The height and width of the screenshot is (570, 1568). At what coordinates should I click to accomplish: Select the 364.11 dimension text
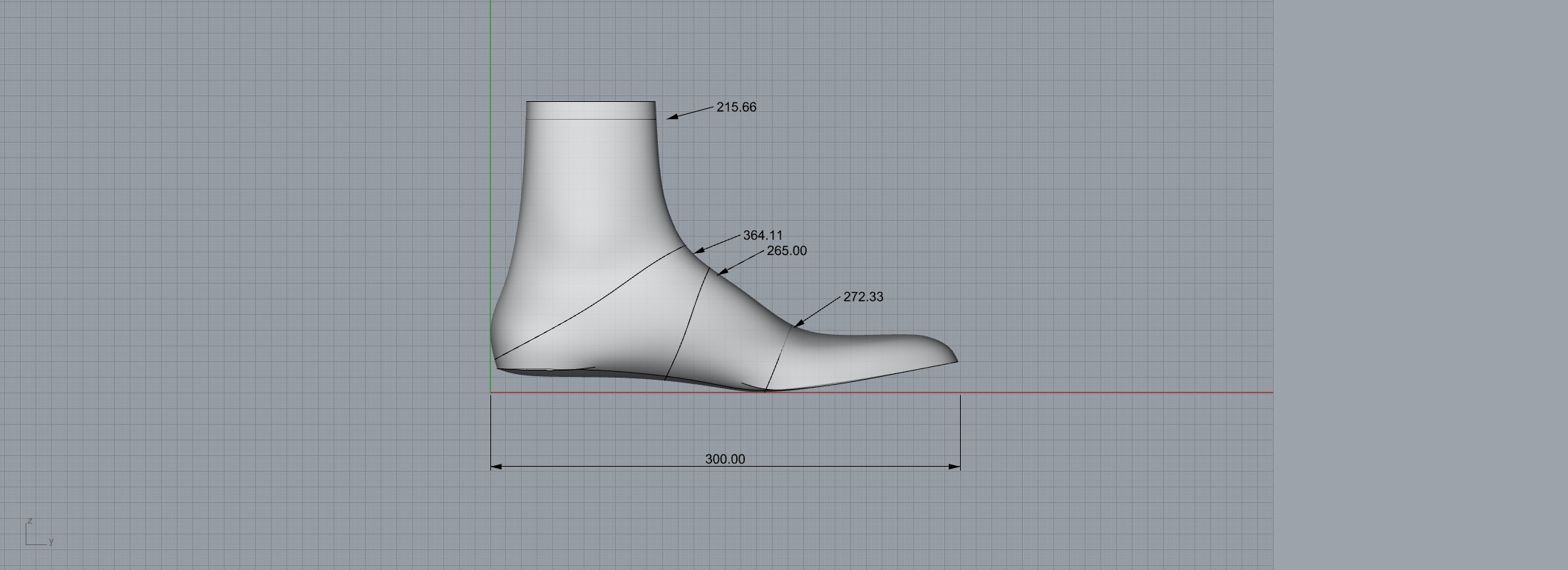tap(763, 235)
